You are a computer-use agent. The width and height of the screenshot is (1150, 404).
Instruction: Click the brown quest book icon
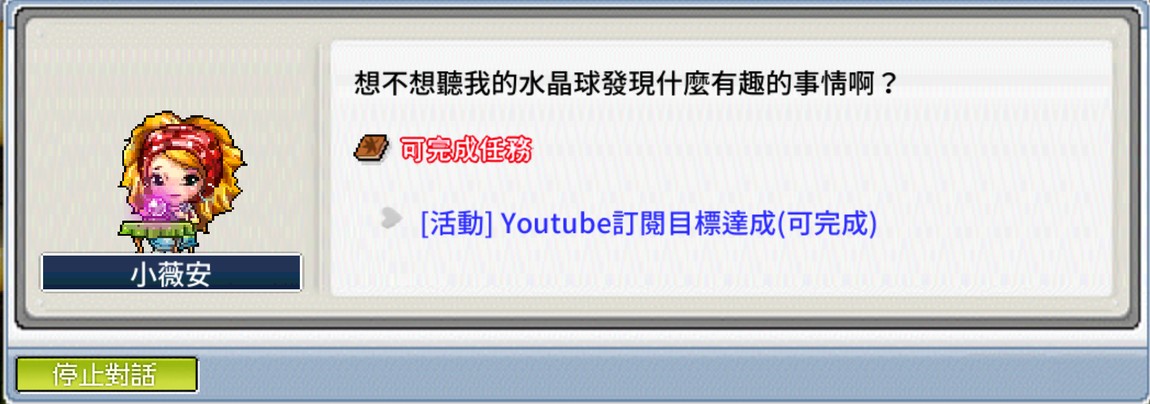[x=372, y=149]
